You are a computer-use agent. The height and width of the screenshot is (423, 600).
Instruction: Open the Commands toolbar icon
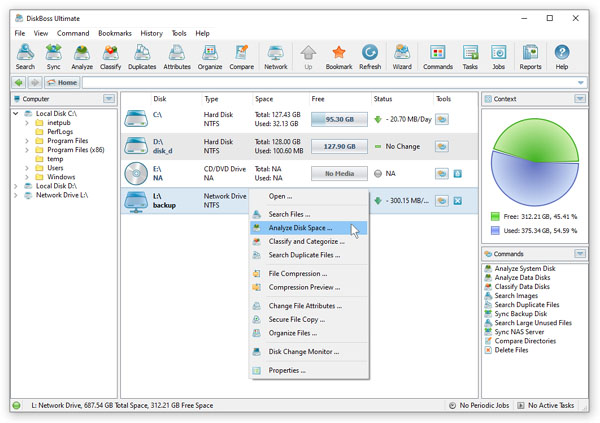[438, 57]
